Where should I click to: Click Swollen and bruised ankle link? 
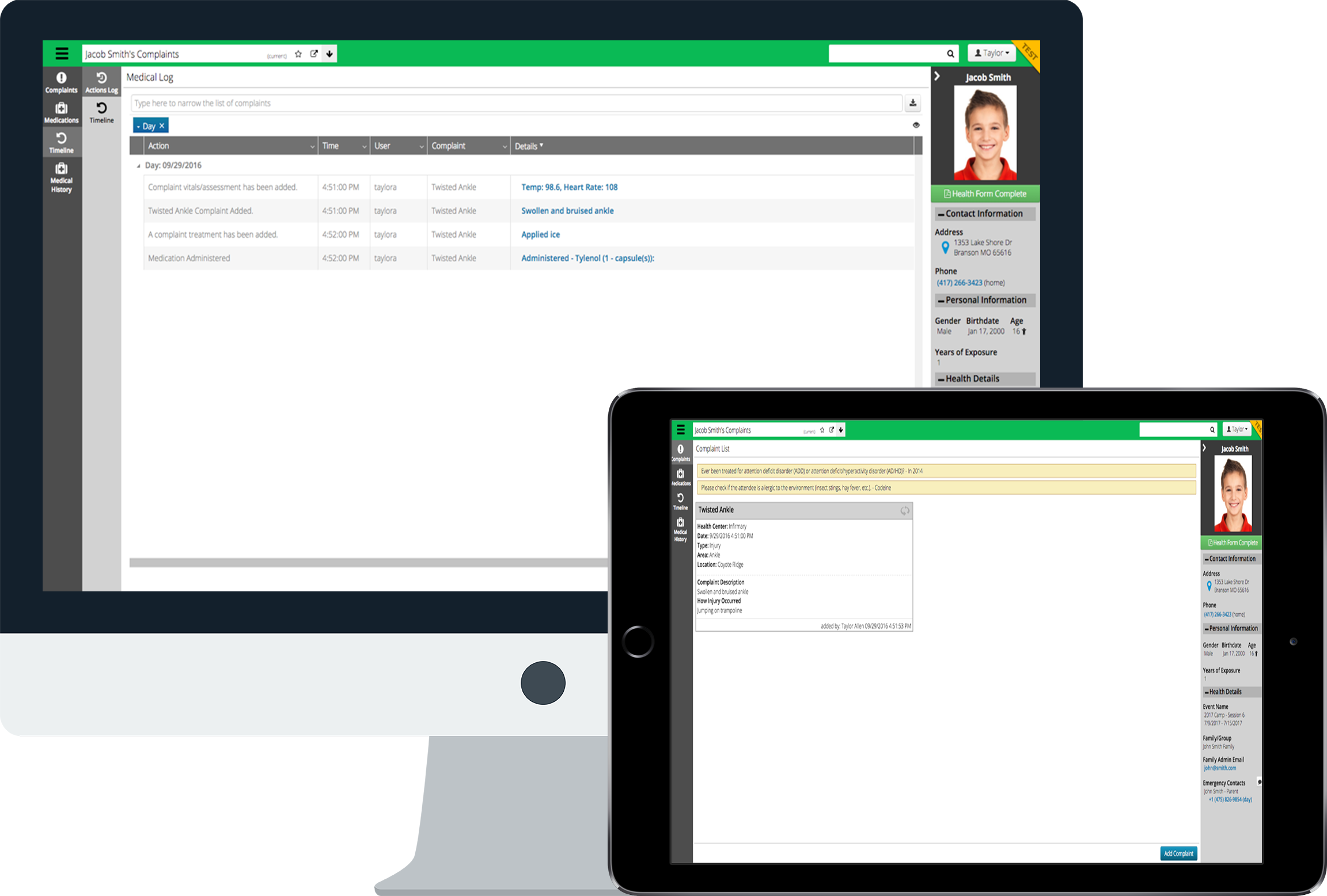tap(567, 211)
